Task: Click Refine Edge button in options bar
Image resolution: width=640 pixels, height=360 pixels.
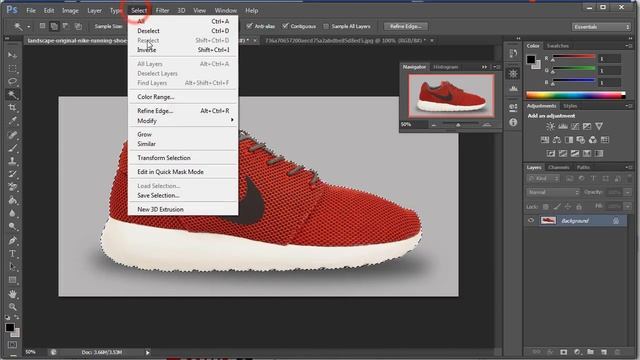Action: (x=406, y=26)
